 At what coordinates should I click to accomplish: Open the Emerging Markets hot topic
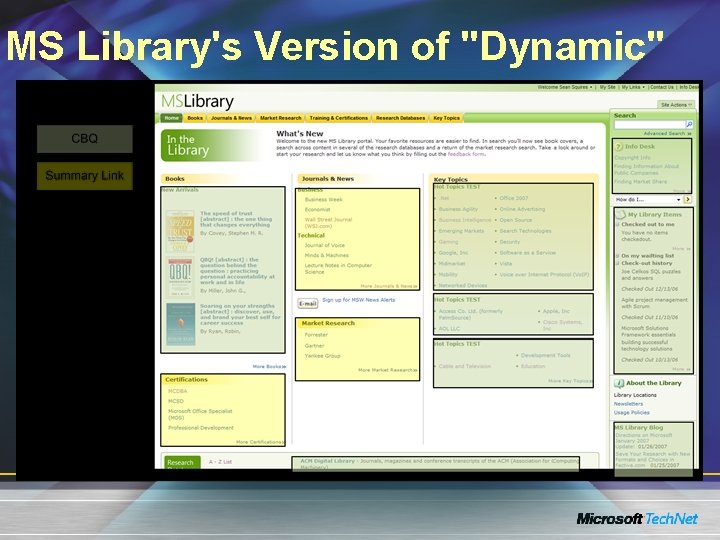461,231
